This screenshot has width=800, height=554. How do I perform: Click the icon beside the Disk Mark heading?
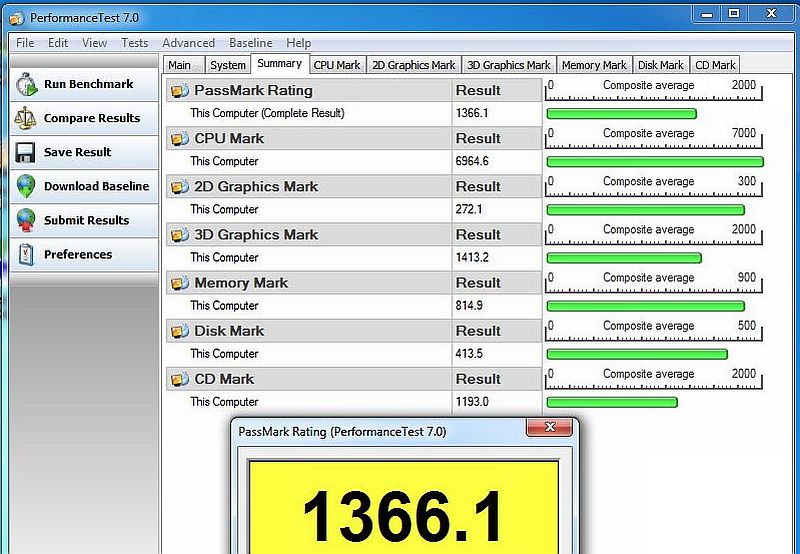point(180,331)
